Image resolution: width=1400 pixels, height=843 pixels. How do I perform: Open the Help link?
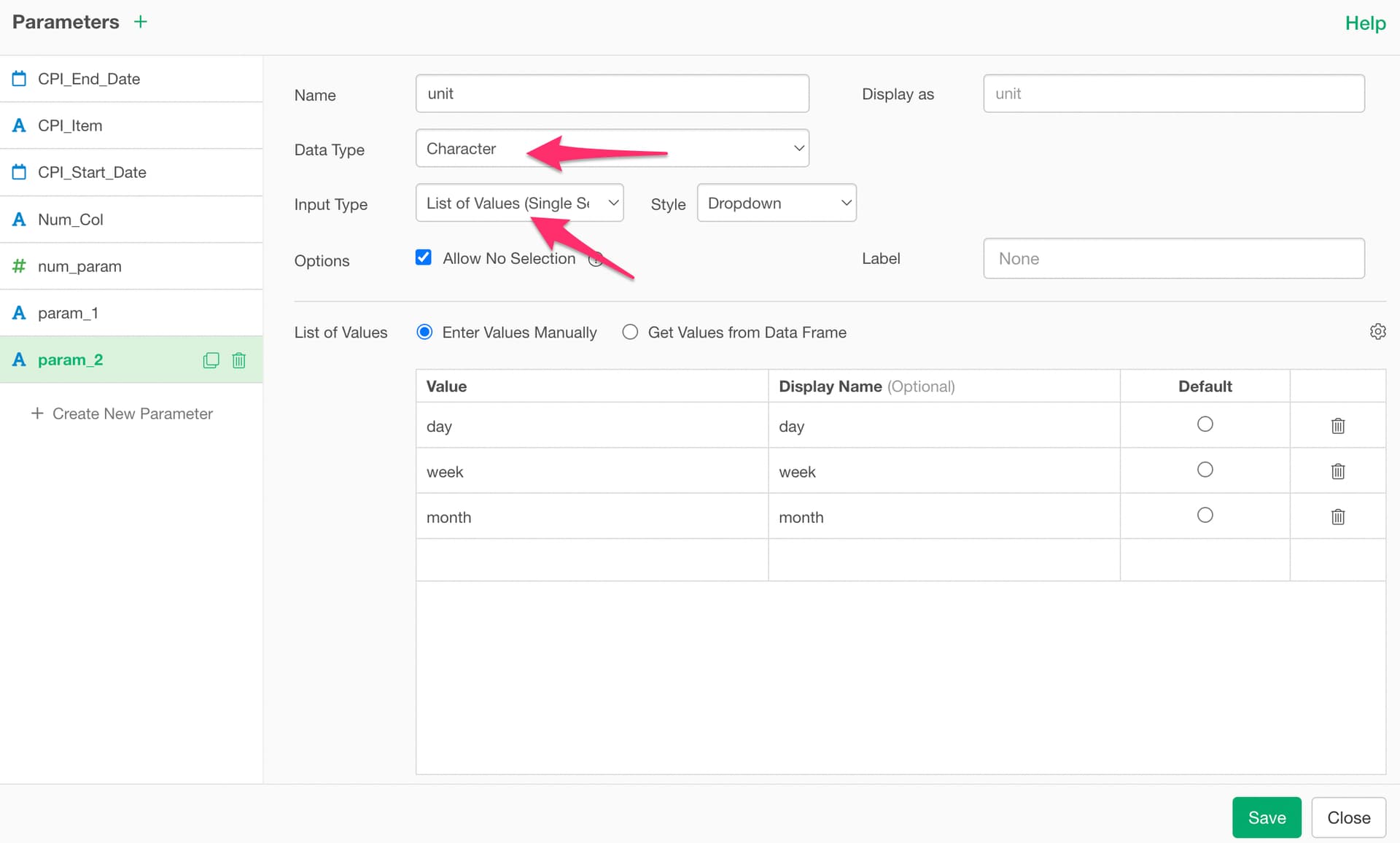click(x=1365, y=23)
